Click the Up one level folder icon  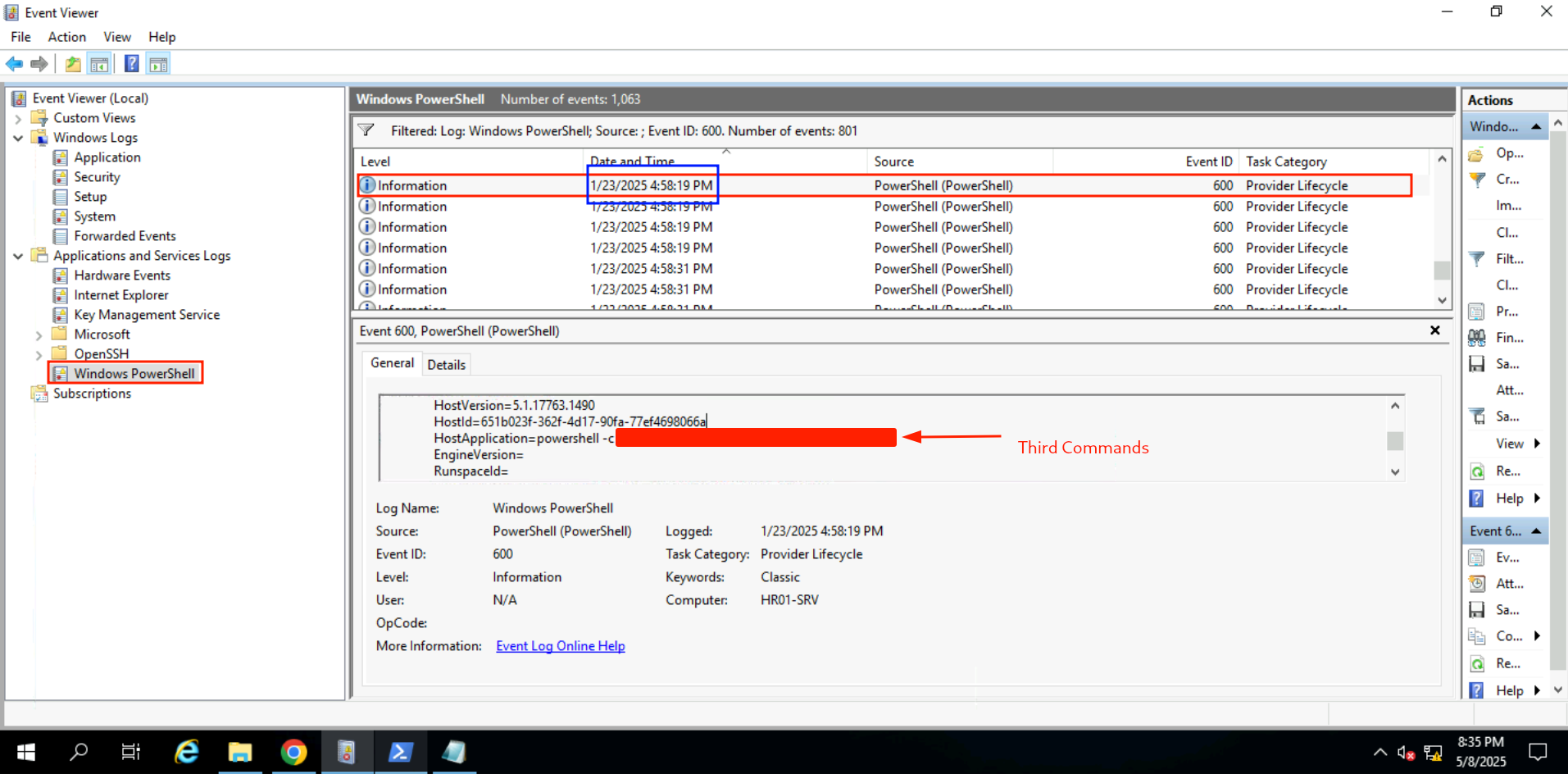tap(73, 64)
